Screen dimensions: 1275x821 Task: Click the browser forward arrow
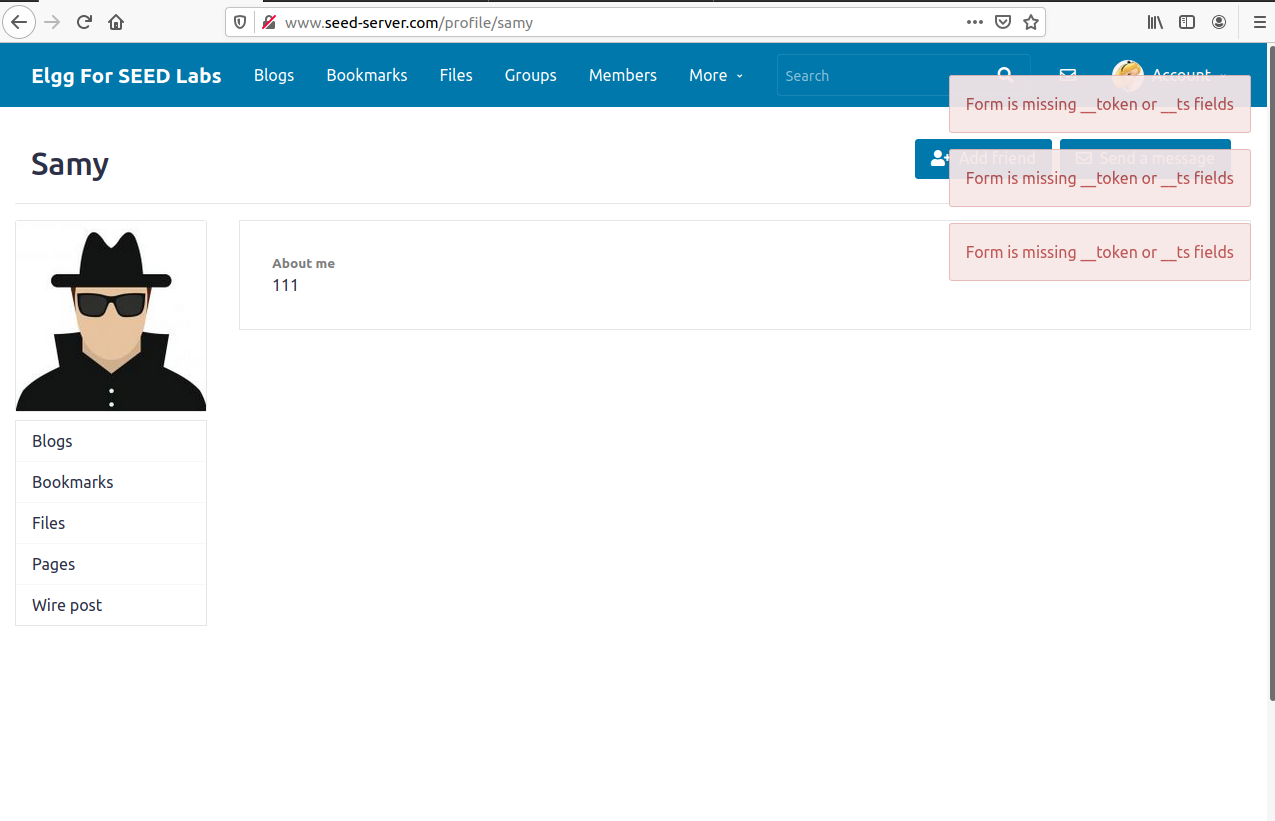click(x=52, y=22)
